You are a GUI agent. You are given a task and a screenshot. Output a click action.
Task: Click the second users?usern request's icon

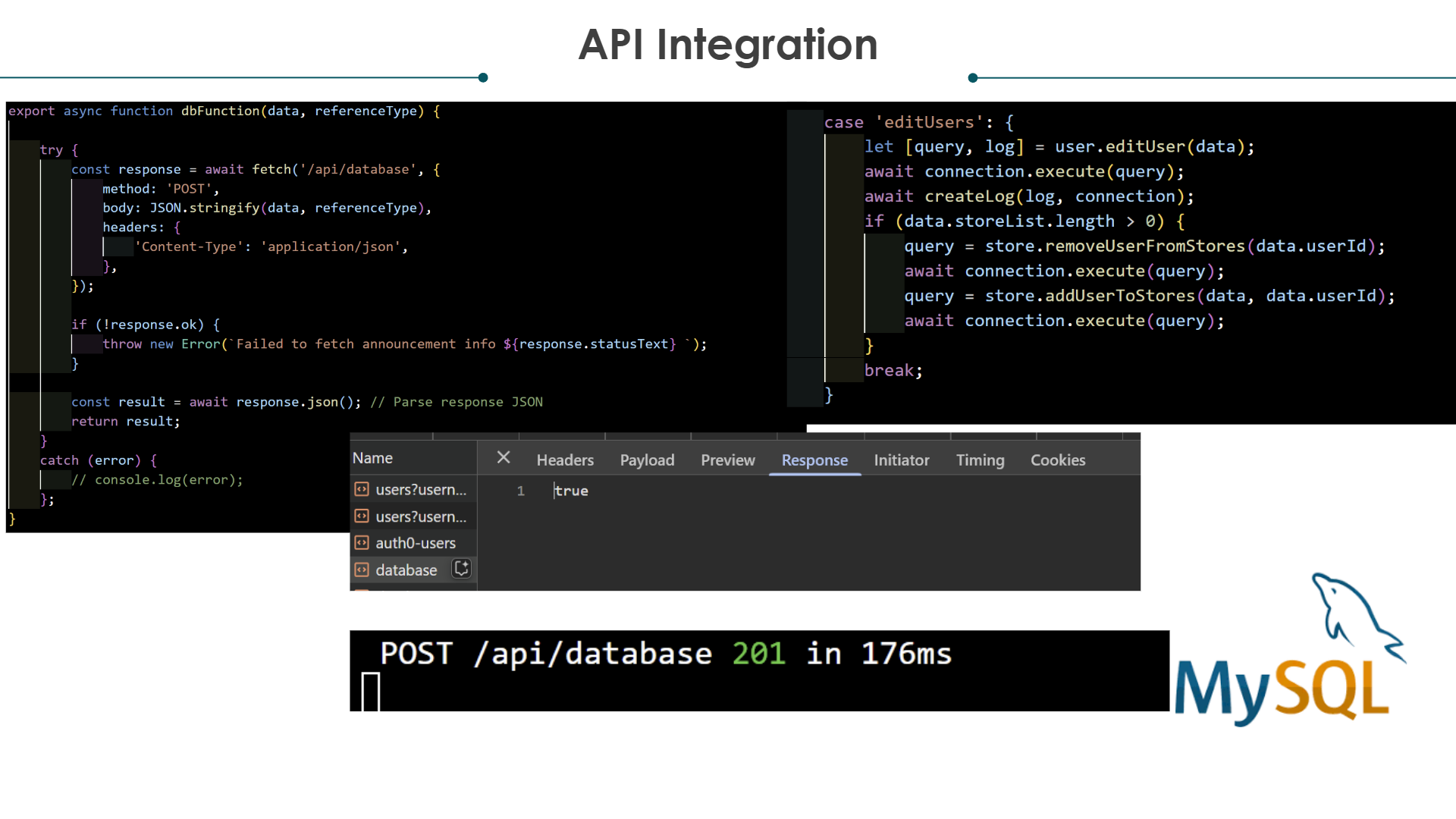(x=362, y=516)
